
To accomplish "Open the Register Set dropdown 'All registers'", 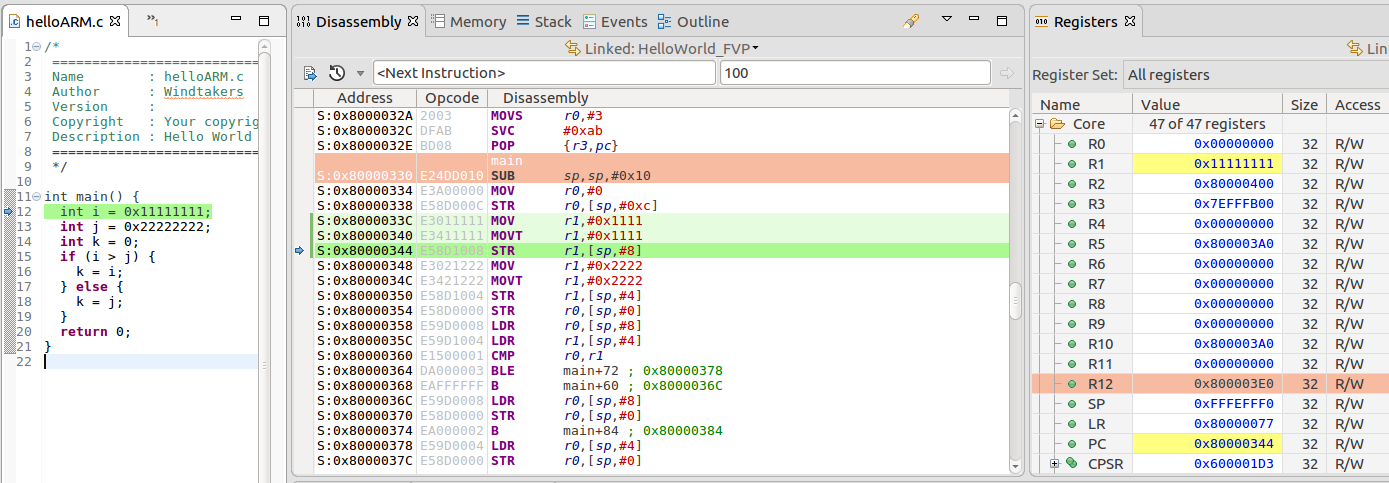I will point(1255,74).
